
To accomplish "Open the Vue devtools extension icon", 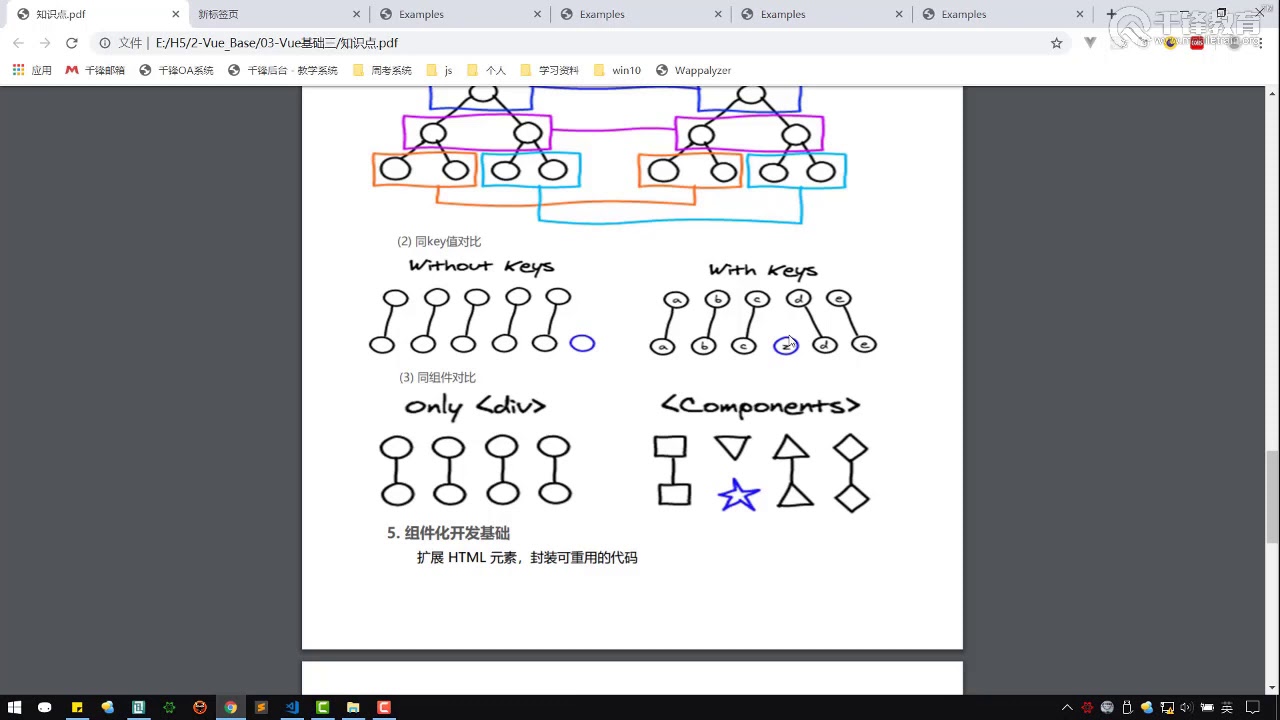I will tap(1090, 43).
